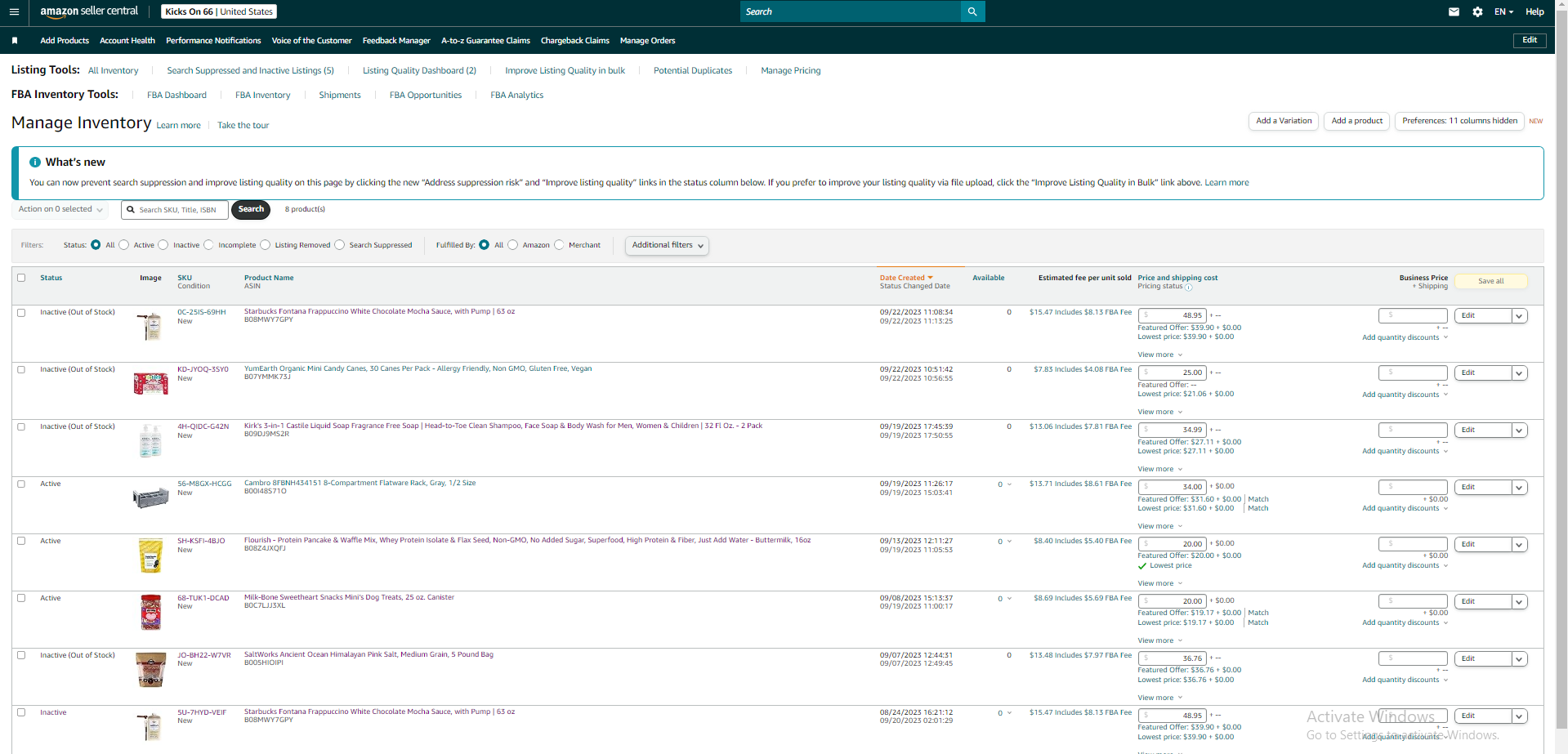
Task: Go to Performance Notifications
Action: click(x=213, y=41)
